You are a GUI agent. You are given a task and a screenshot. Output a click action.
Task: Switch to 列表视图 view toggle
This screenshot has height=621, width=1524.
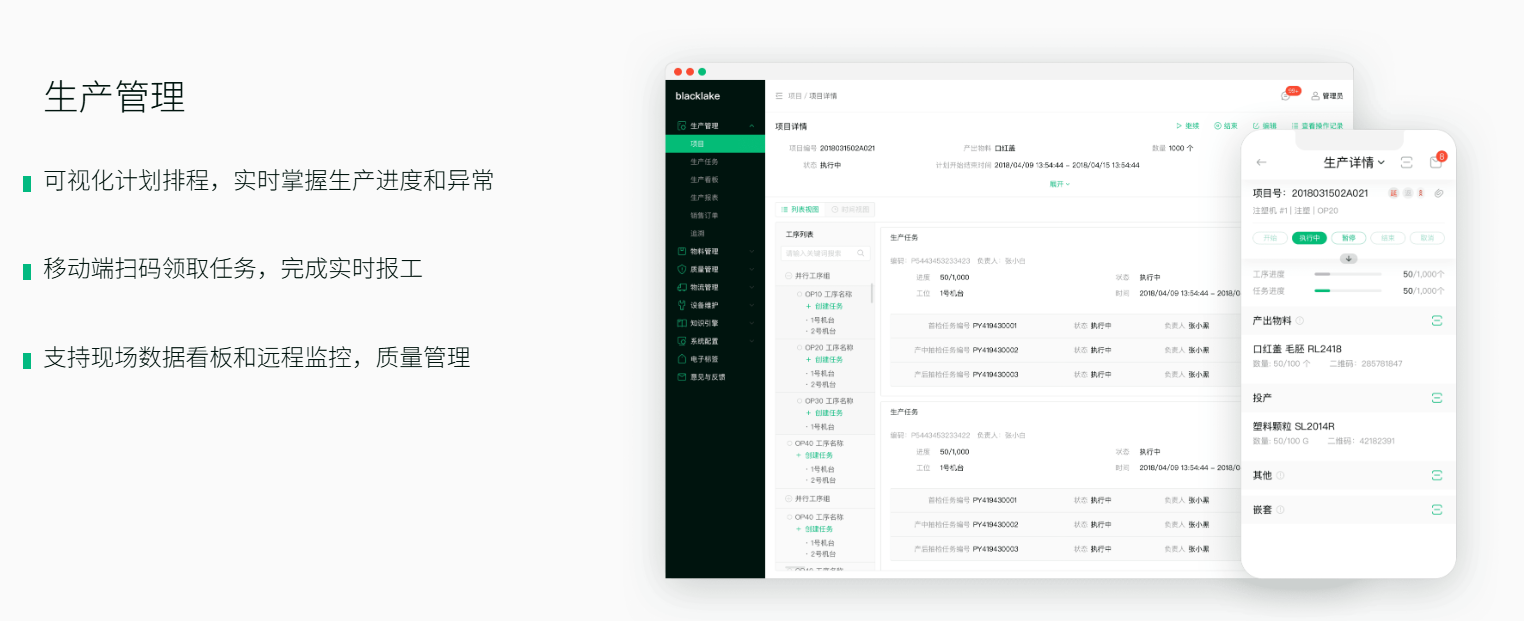click(799, 210)
